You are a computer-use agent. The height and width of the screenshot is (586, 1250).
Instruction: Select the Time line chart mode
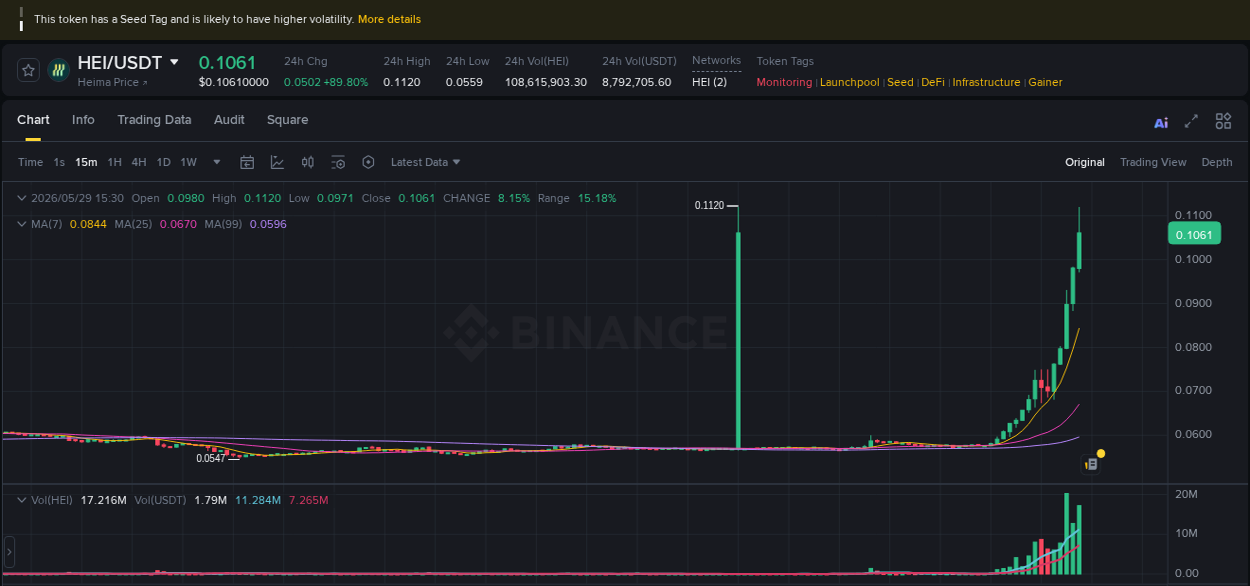(30, 162)
